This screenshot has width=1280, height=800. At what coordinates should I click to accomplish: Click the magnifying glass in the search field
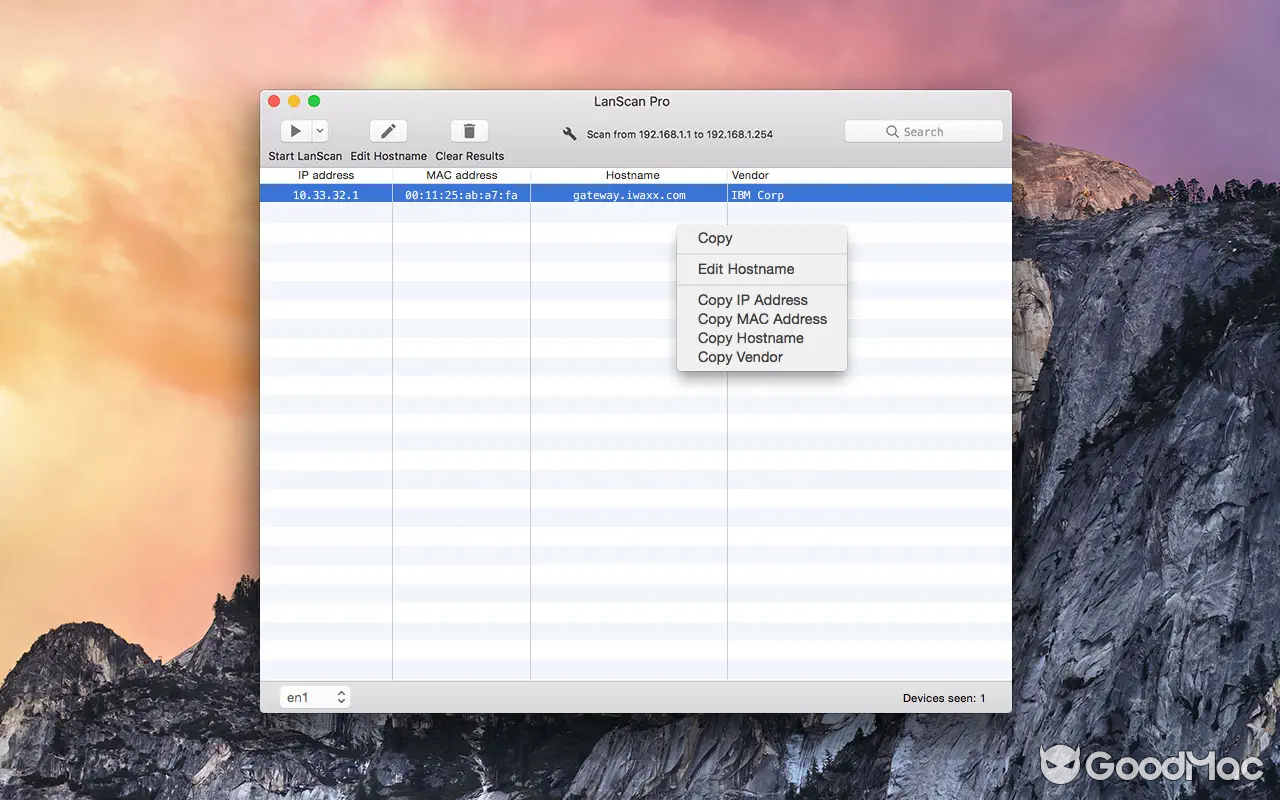pyautogui.click(x=892, y=131)
